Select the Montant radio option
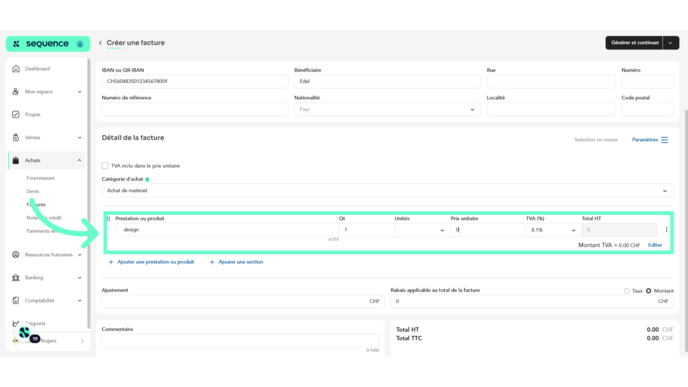The width and height of the screenshot is (688, 387). coord(649,290)
